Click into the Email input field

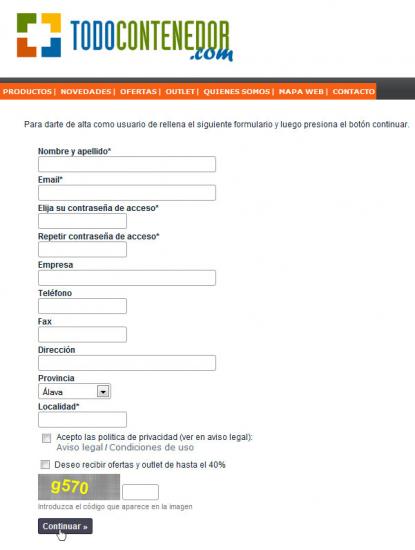(127, 193)
